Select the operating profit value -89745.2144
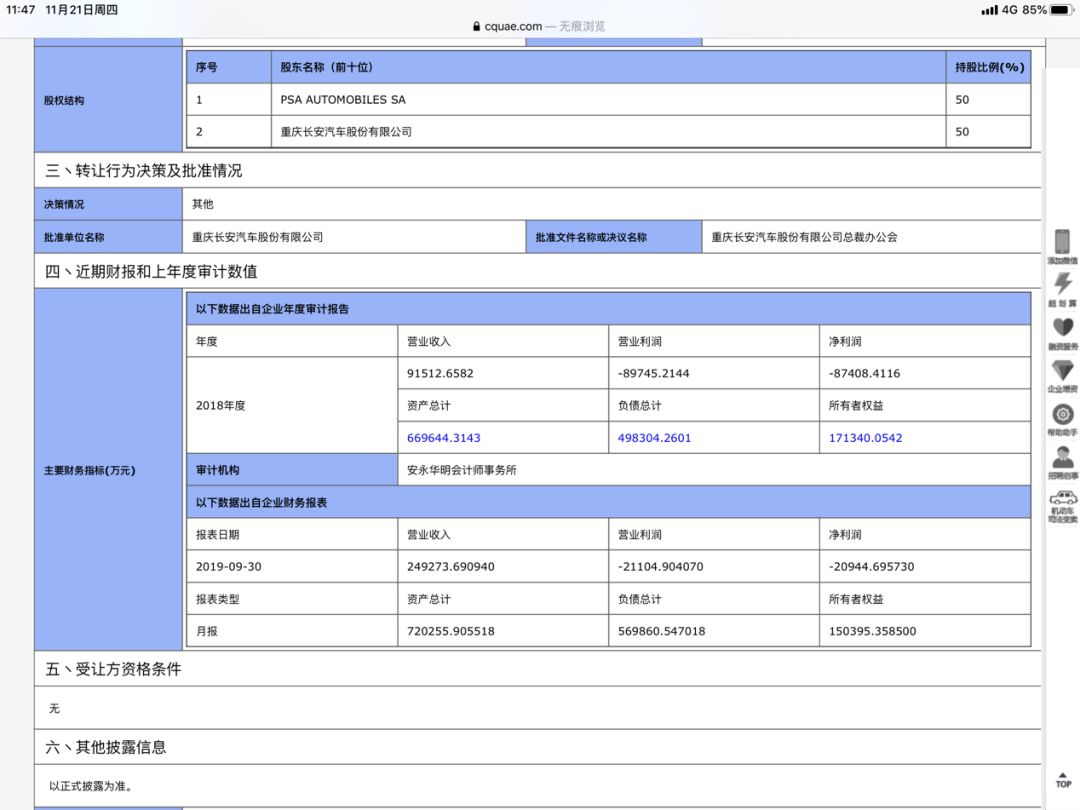The width and height of the screenshot is (1080, 810). 654,373
